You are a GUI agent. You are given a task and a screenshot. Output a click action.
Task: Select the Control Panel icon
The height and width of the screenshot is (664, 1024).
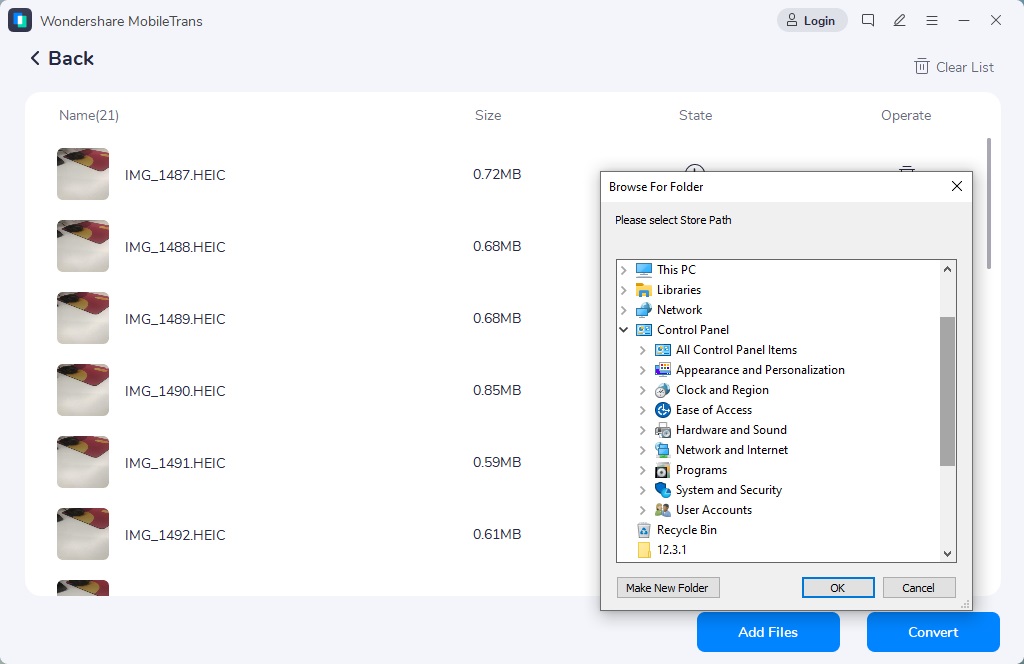point(644,330)
